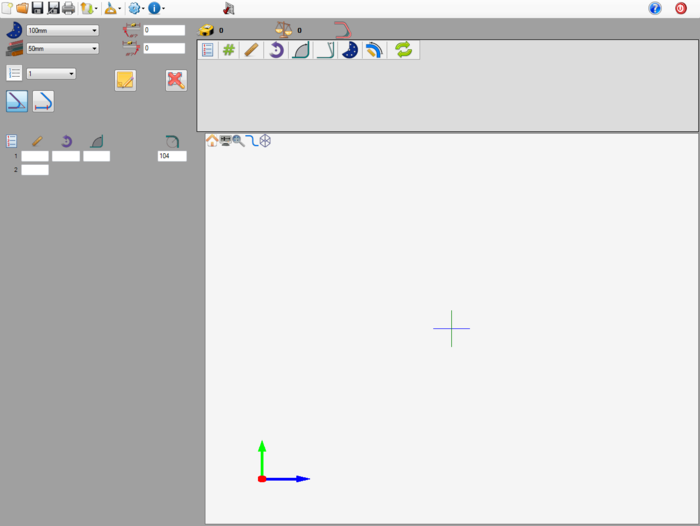Save with the floppy disk icon

tap(38, 8)
